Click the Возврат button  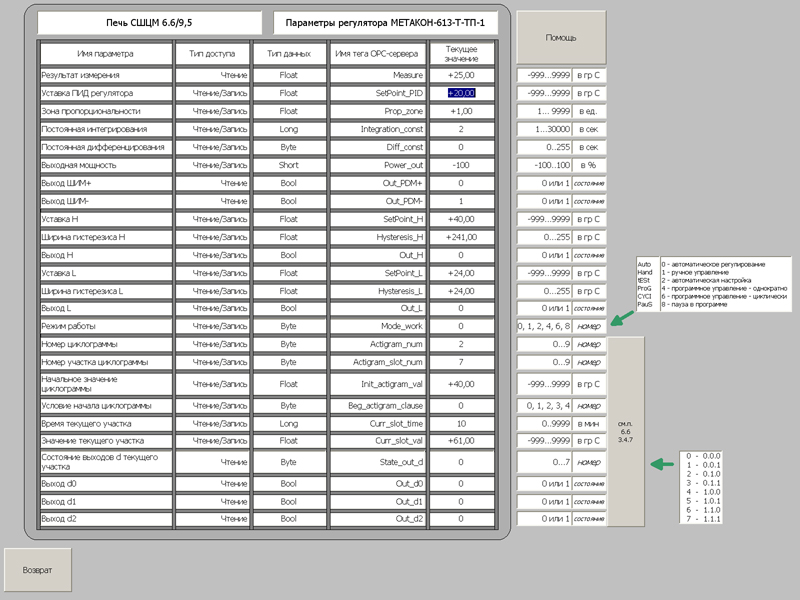point(38,570)
